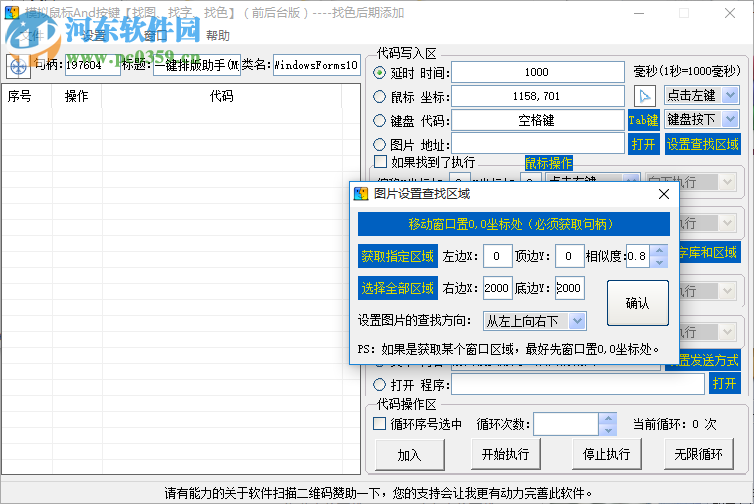Click the 延时 时间 field showing 1000
The image size is (754, 504).
538,72
